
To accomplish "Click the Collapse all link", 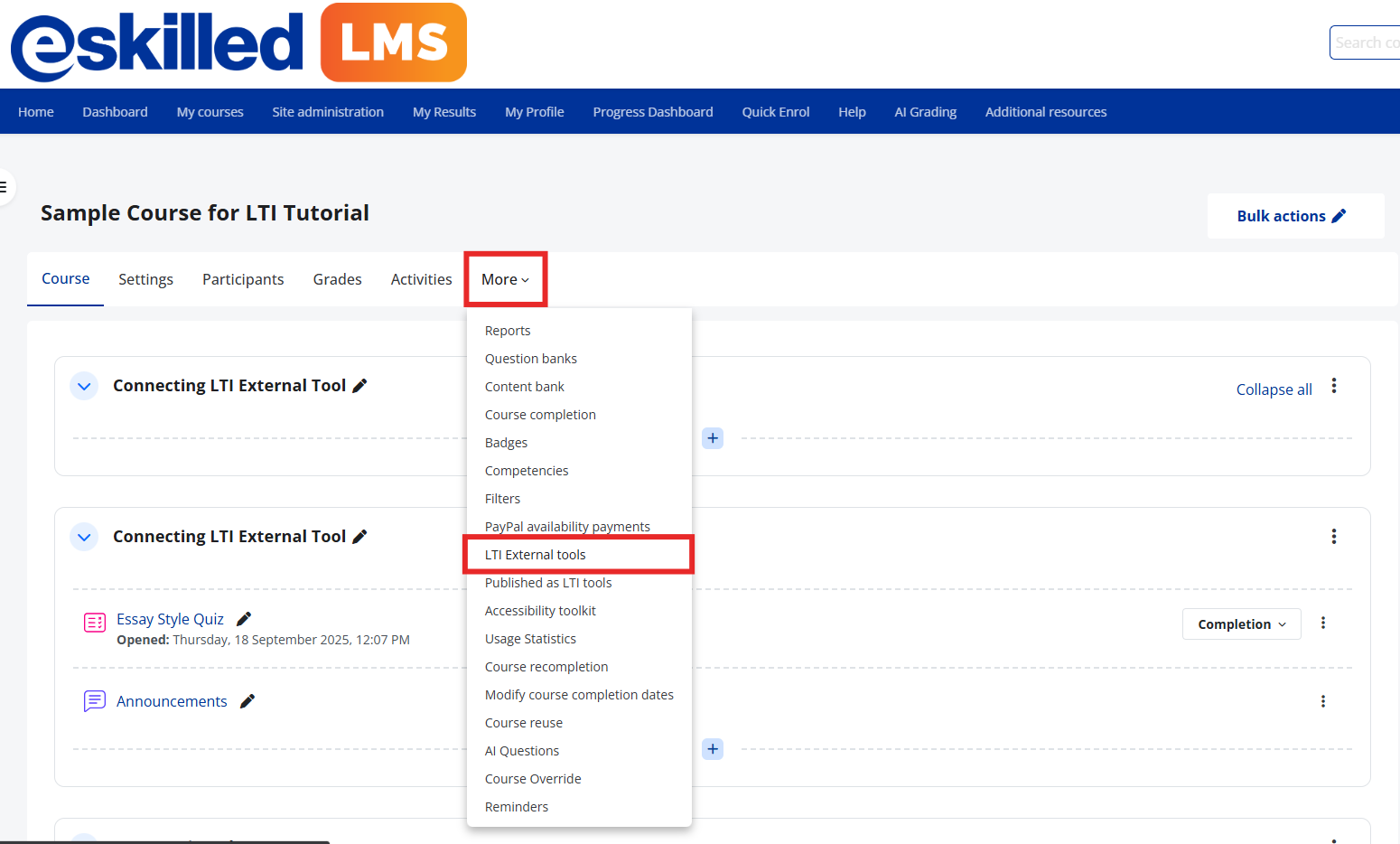I will [1274, 389].
